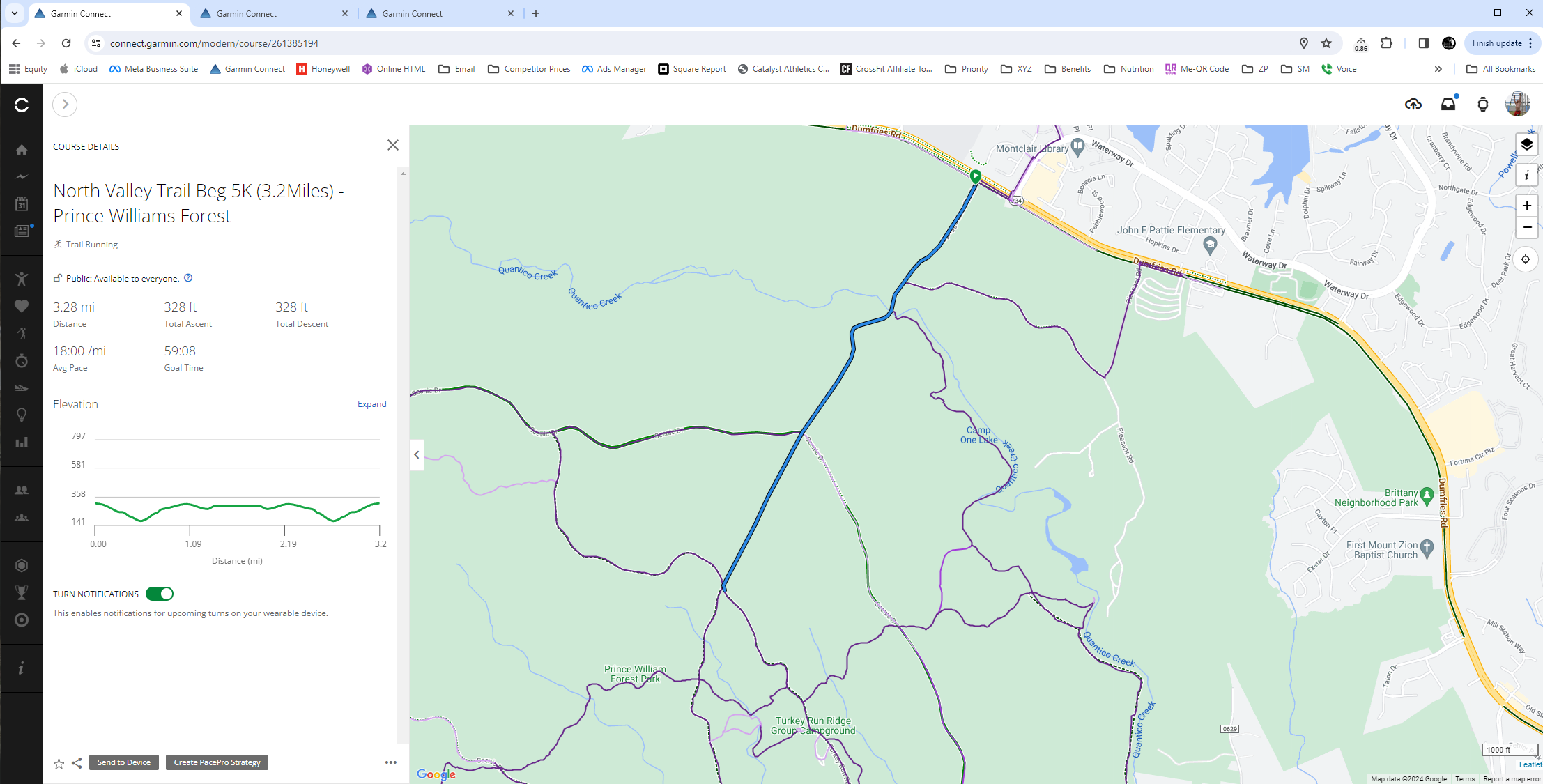Share the course via share icon
Viewport: 1543px width, 784px height.
pyautogui.click(x=77, y=763)
